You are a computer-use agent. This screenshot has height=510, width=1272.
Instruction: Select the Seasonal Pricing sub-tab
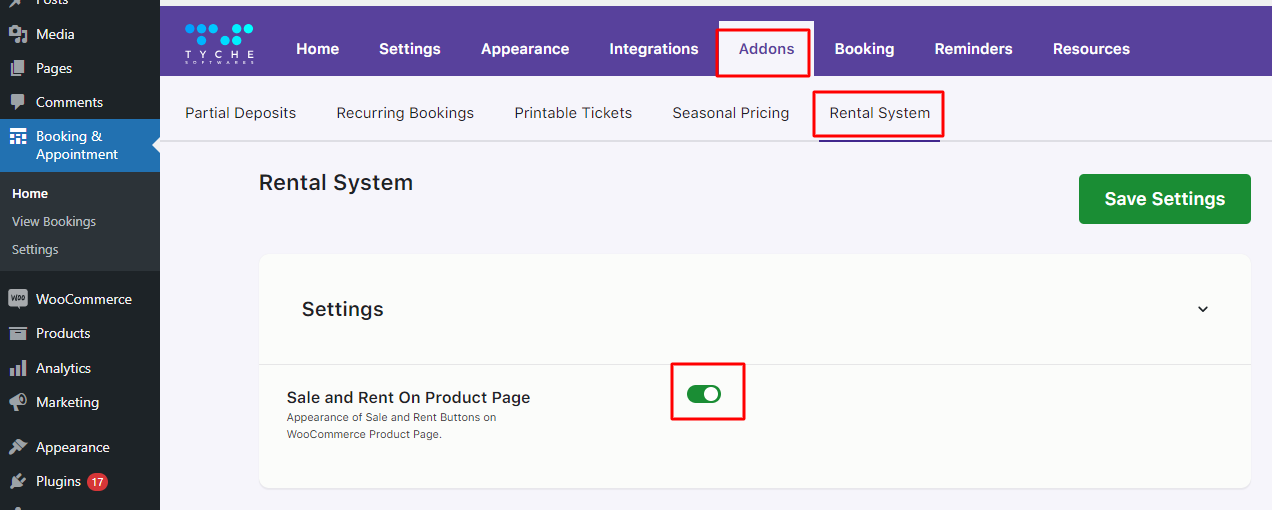coord(731,113)
